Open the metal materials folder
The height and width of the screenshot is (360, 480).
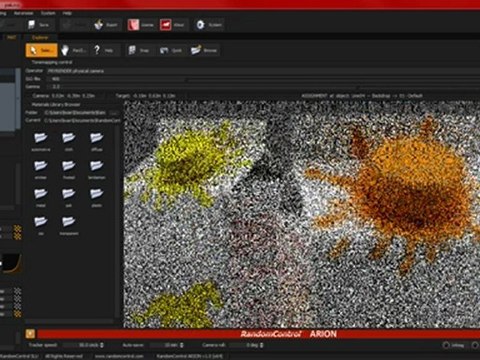click(x=41, y=197)
